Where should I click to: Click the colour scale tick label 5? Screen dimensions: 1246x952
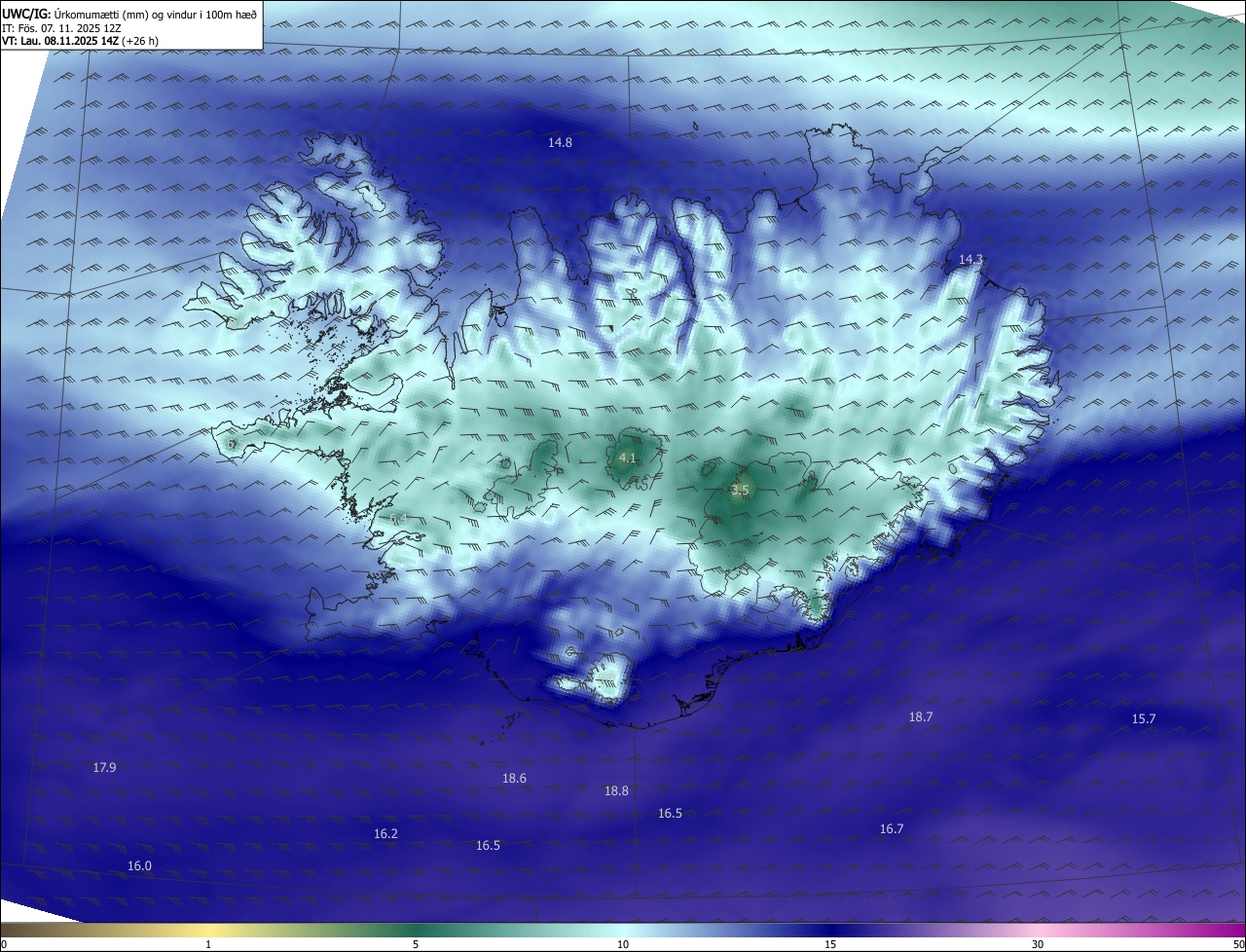pos(416,944)
